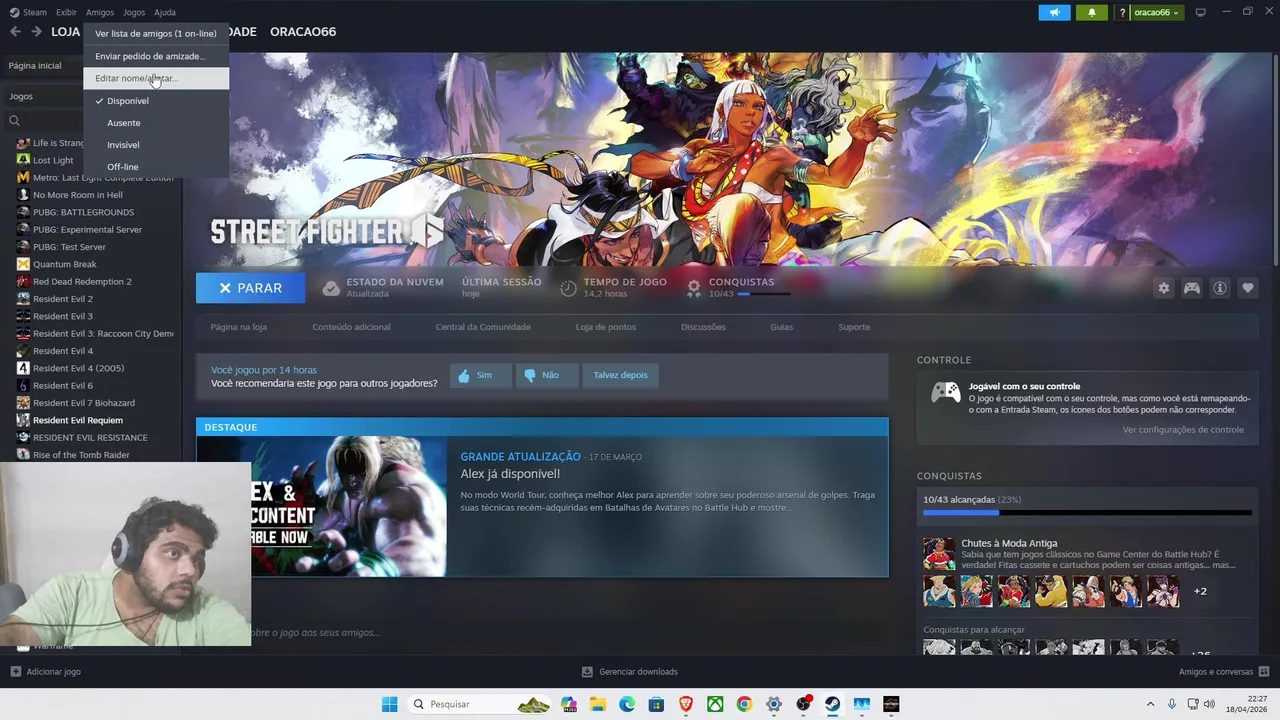Viewport: 1280px width, 720px height.
Task: Set status to Off-line
Action: tap(156, 167)
